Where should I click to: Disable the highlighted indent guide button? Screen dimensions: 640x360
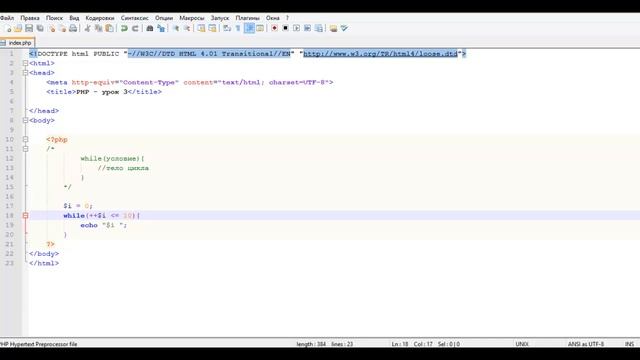[249, 28]
